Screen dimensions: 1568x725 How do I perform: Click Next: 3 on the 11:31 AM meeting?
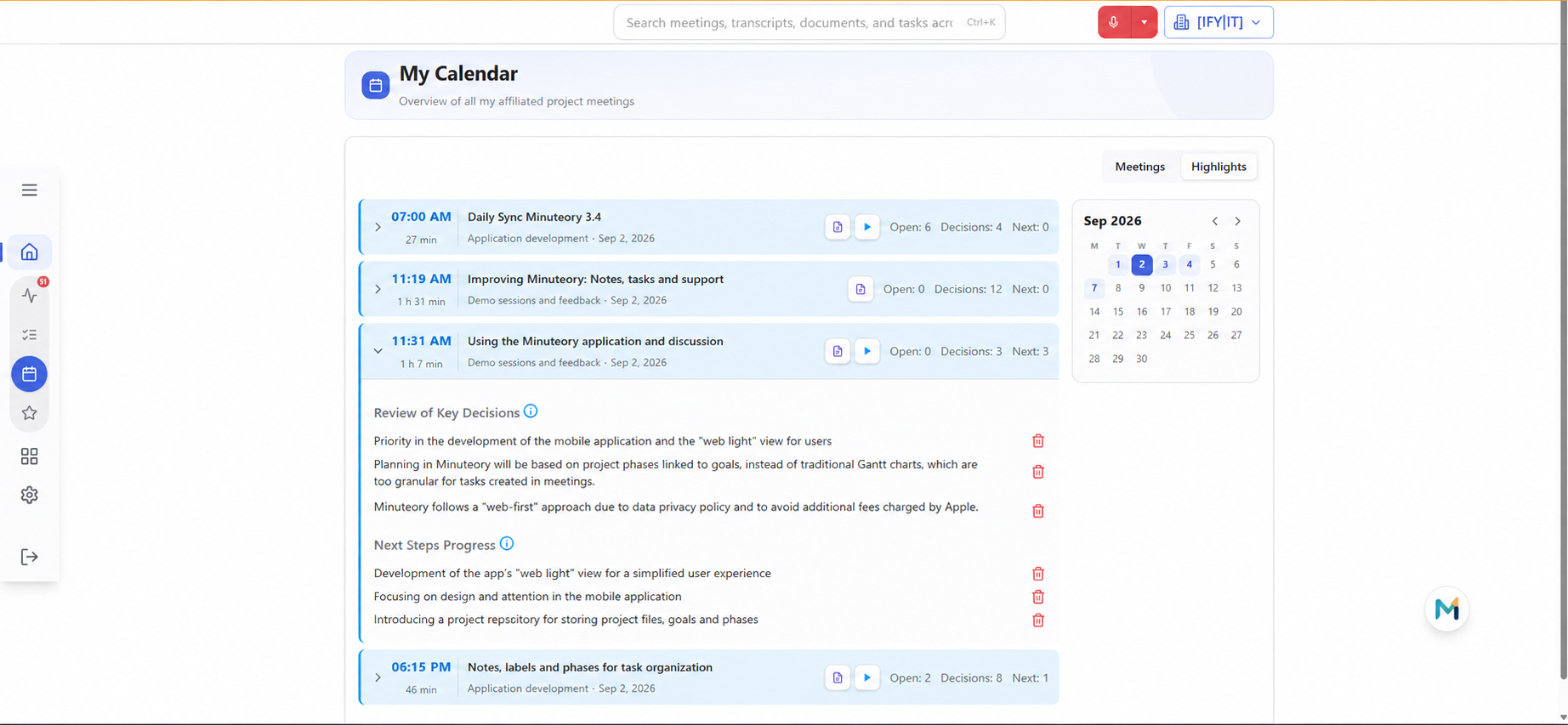[1030, 351]
